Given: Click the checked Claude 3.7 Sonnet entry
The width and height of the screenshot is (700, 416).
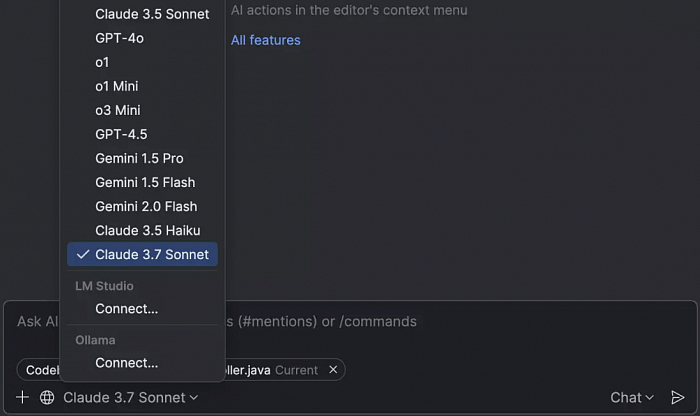Looking at the screenshot, I should (142, 254).
